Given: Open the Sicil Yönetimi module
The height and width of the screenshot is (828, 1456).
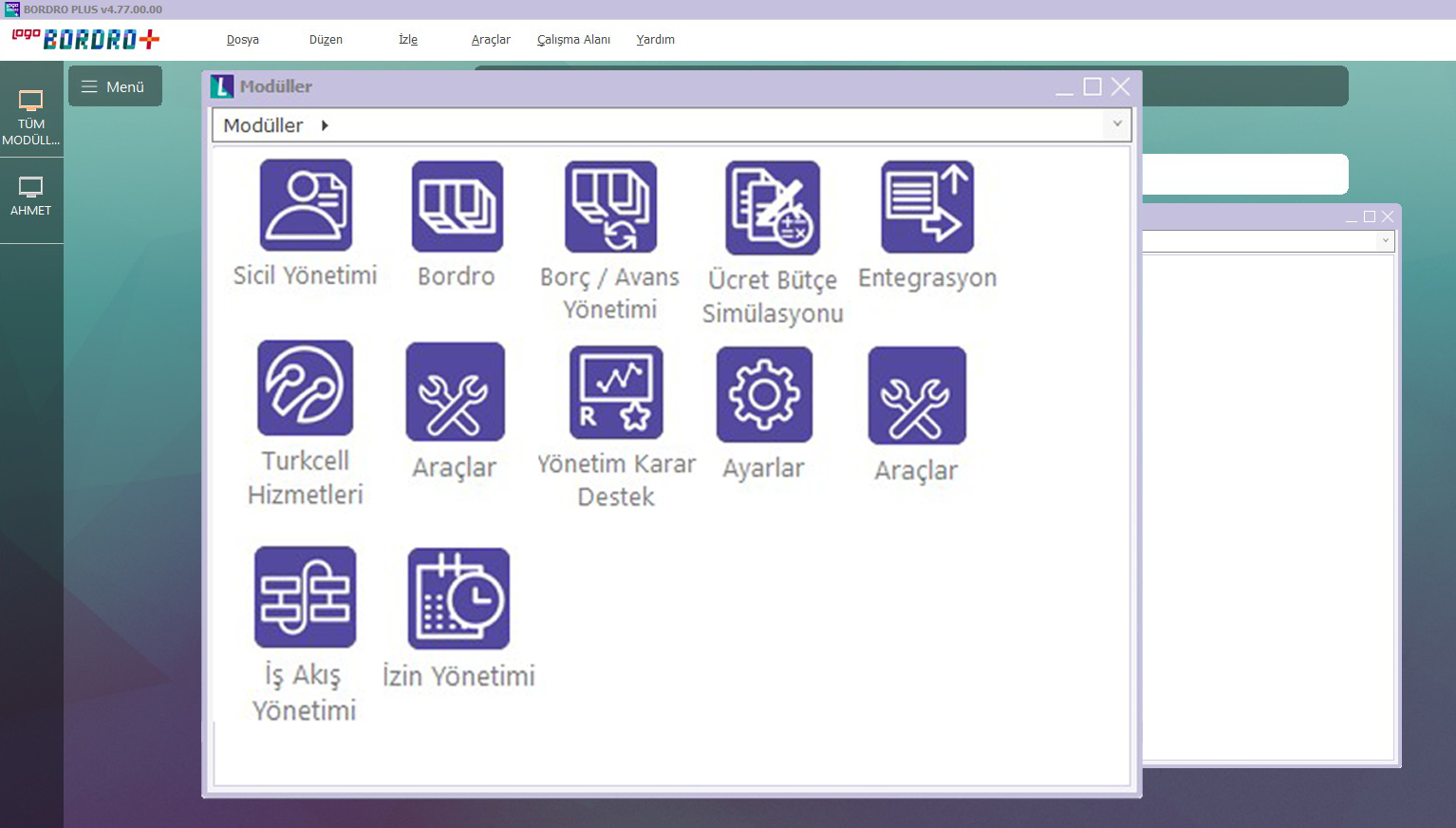Looking at the screenshot, I should (306, 205).
